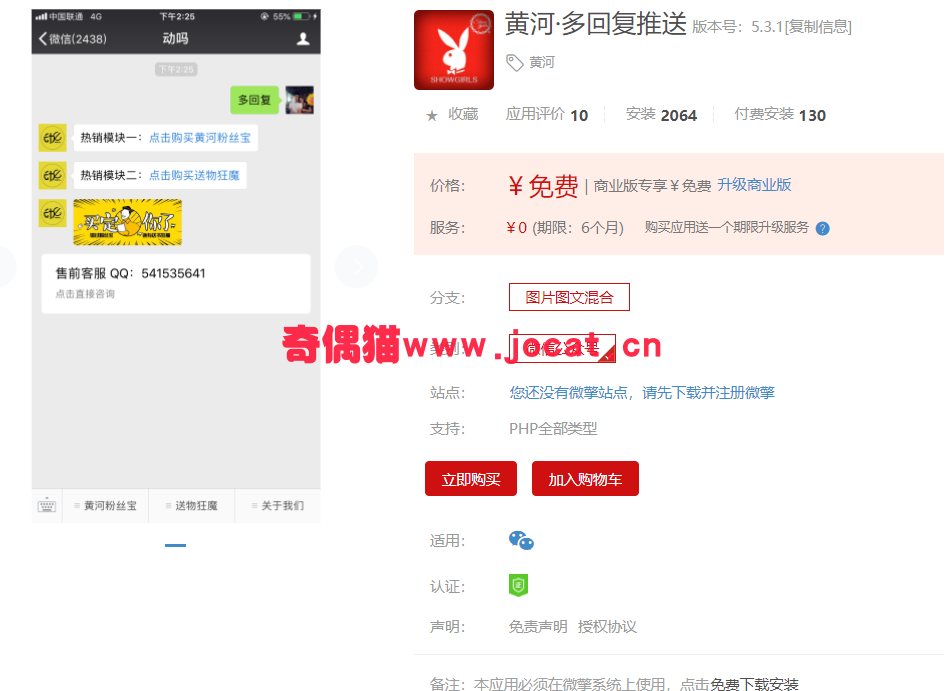
Task: Click the 应用评价 10 rating
Action: point(547,115)
